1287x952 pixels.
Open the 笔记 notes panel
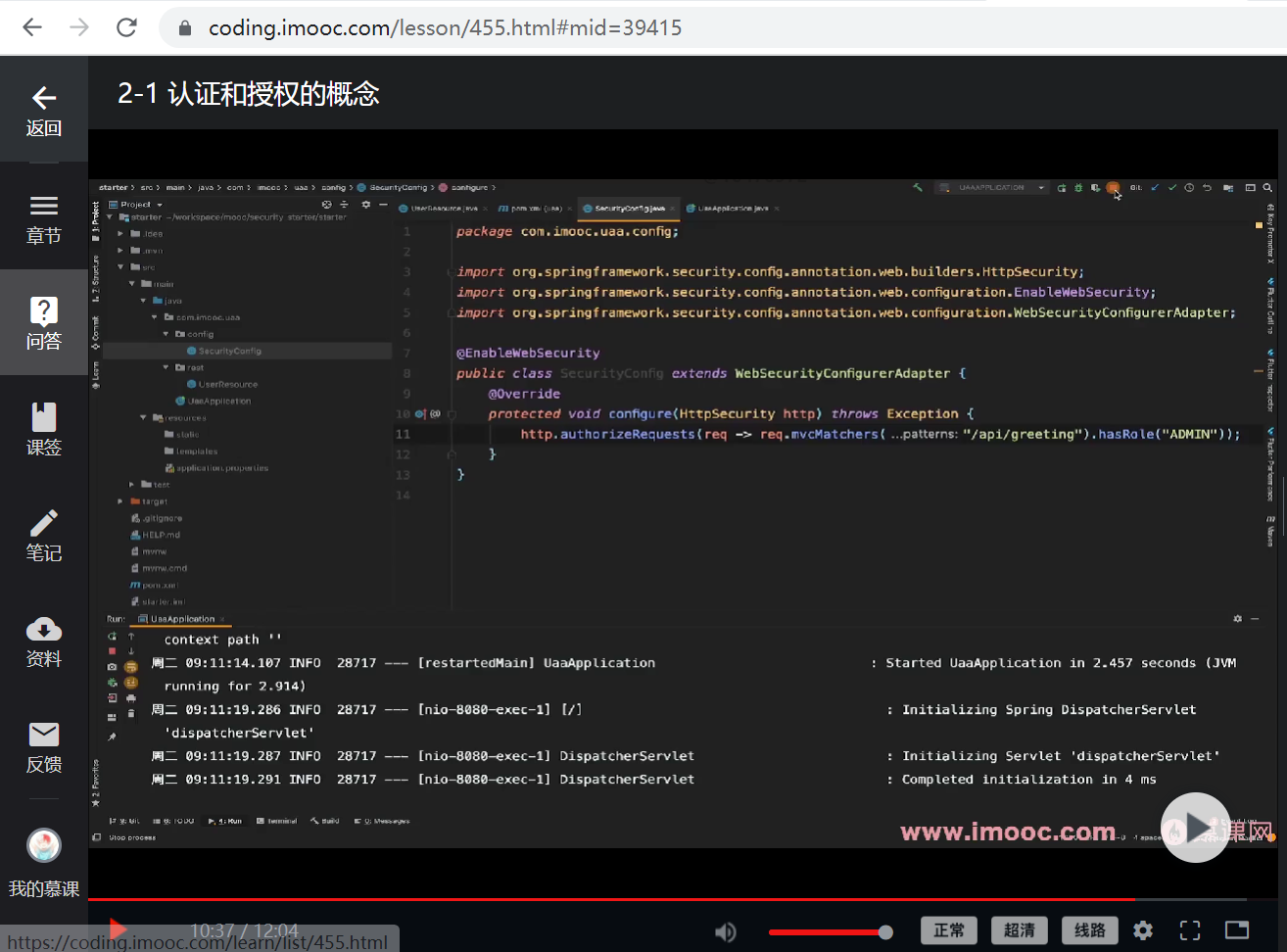43,535
